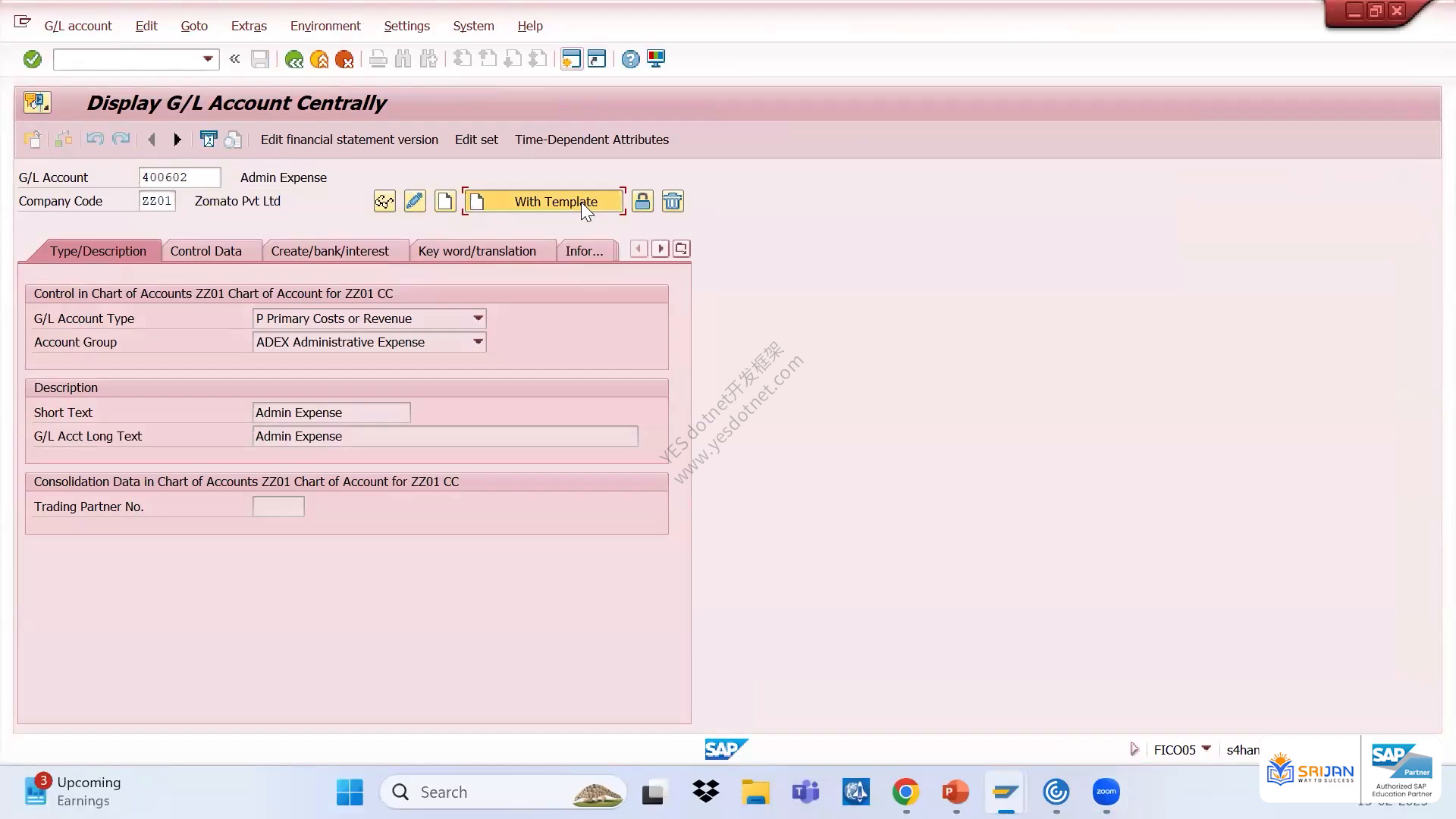Click the Last Page icon
Image resolution: width=1456 pixels, height=819 pixels.
coord(538,59)
